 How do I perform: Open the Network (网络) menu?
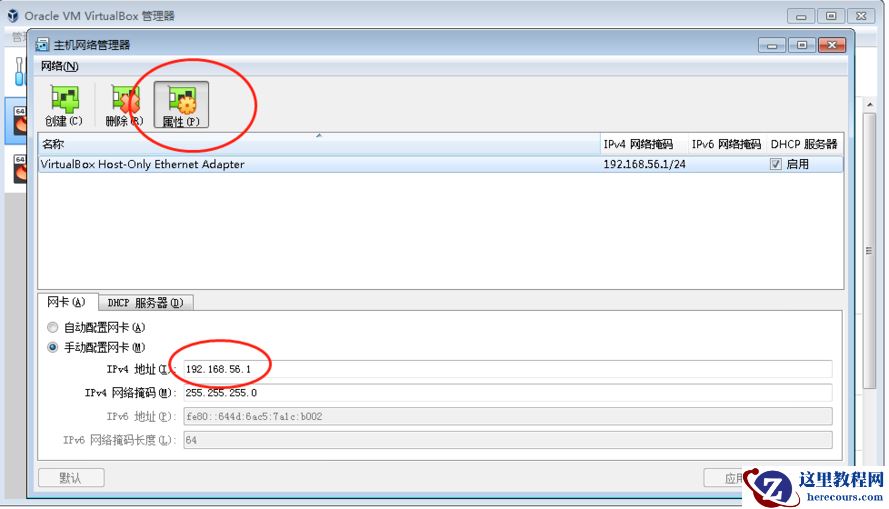click(59, 66)
